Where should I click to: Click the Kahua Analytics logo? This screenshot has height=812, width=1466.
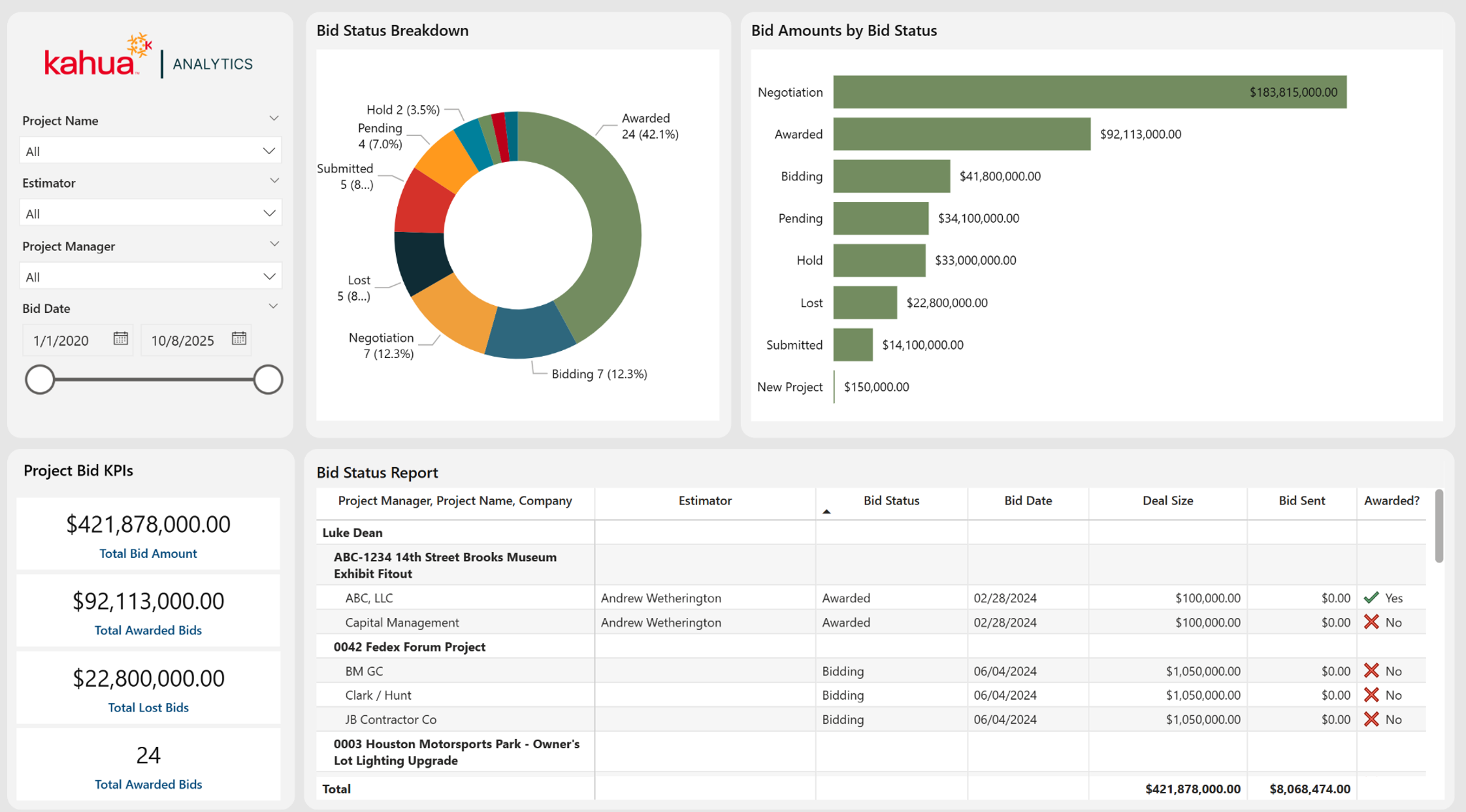(x=148, y=57)
